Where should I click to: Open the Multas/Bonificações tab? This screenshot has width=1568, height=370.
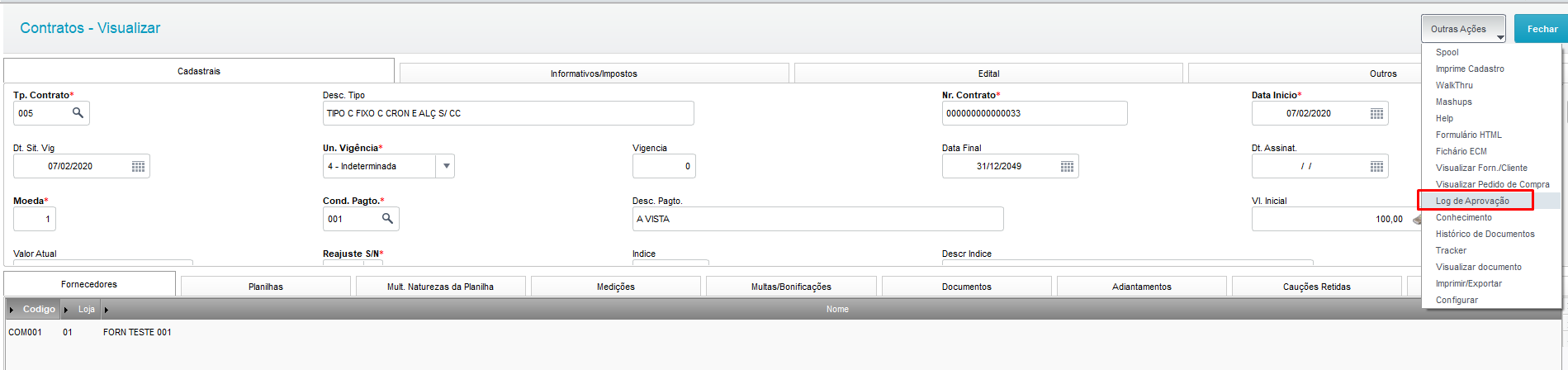coord(791,287)
